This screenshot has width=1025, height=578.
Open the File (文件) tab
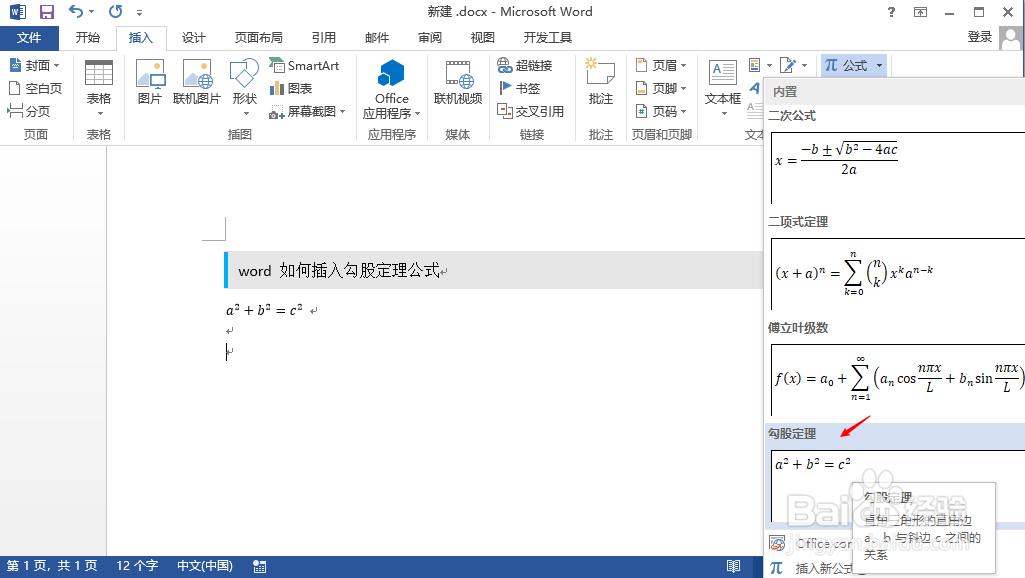(x=29, y=38)
